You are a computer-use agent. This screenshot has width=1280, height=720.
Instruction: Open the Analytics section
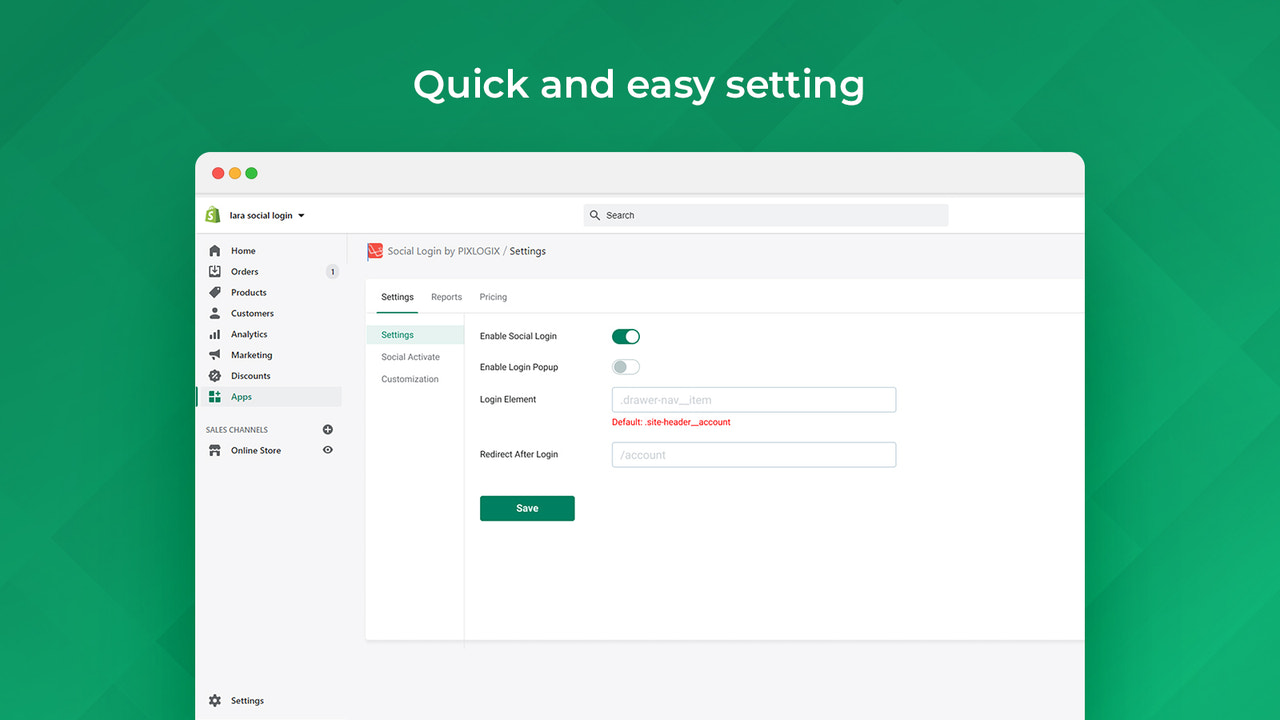click(215, 334)
